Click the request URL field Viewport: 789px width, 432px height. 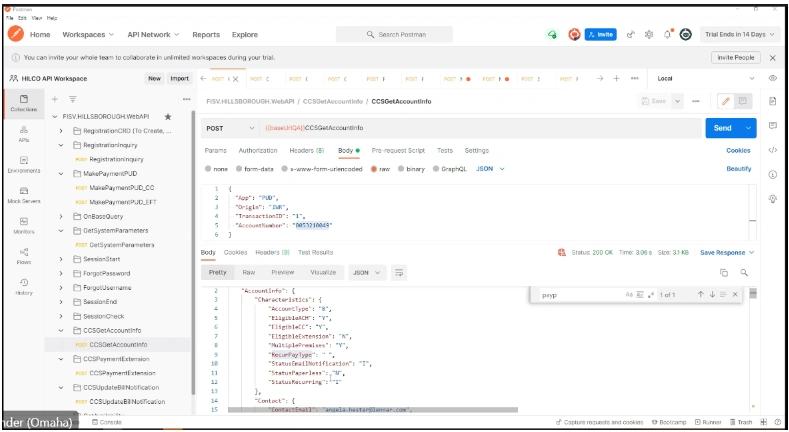click(481, 128)
